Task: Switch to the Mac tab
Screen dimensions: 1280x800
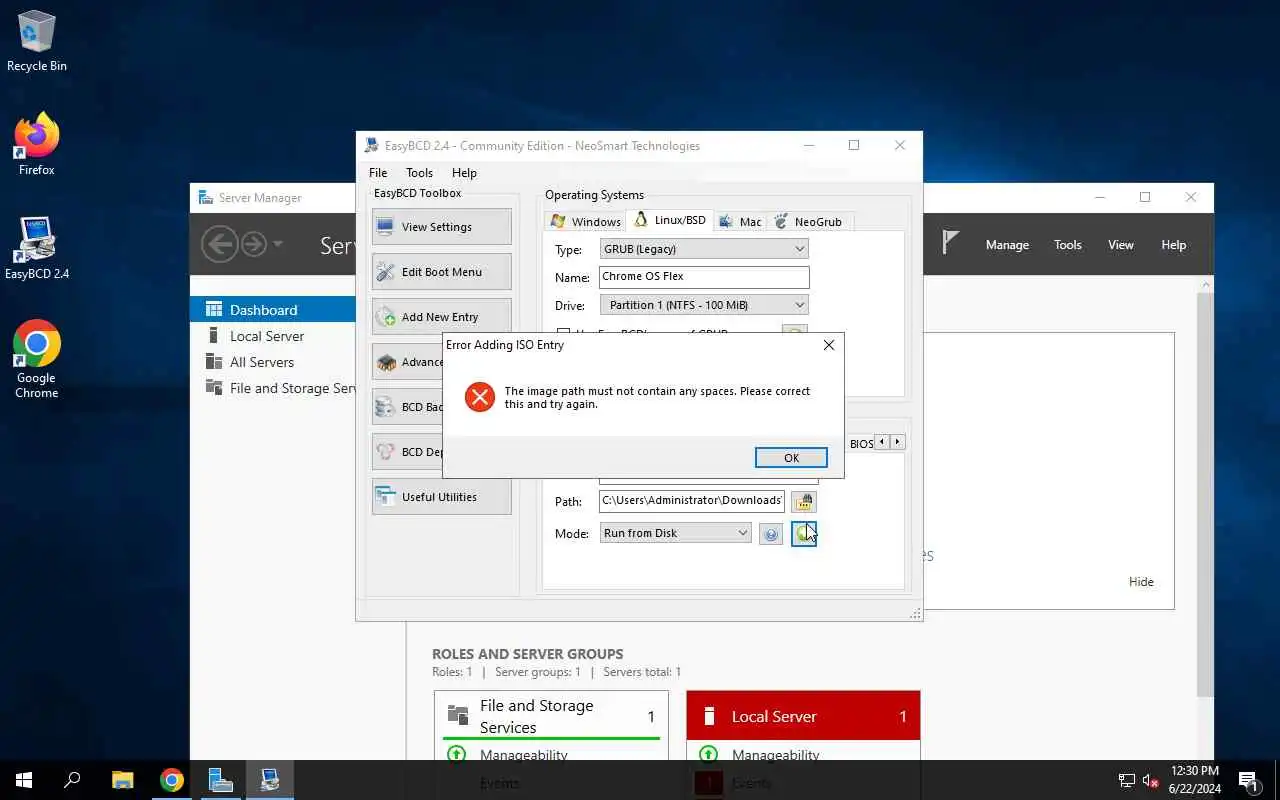Action: tap(740, 221)
